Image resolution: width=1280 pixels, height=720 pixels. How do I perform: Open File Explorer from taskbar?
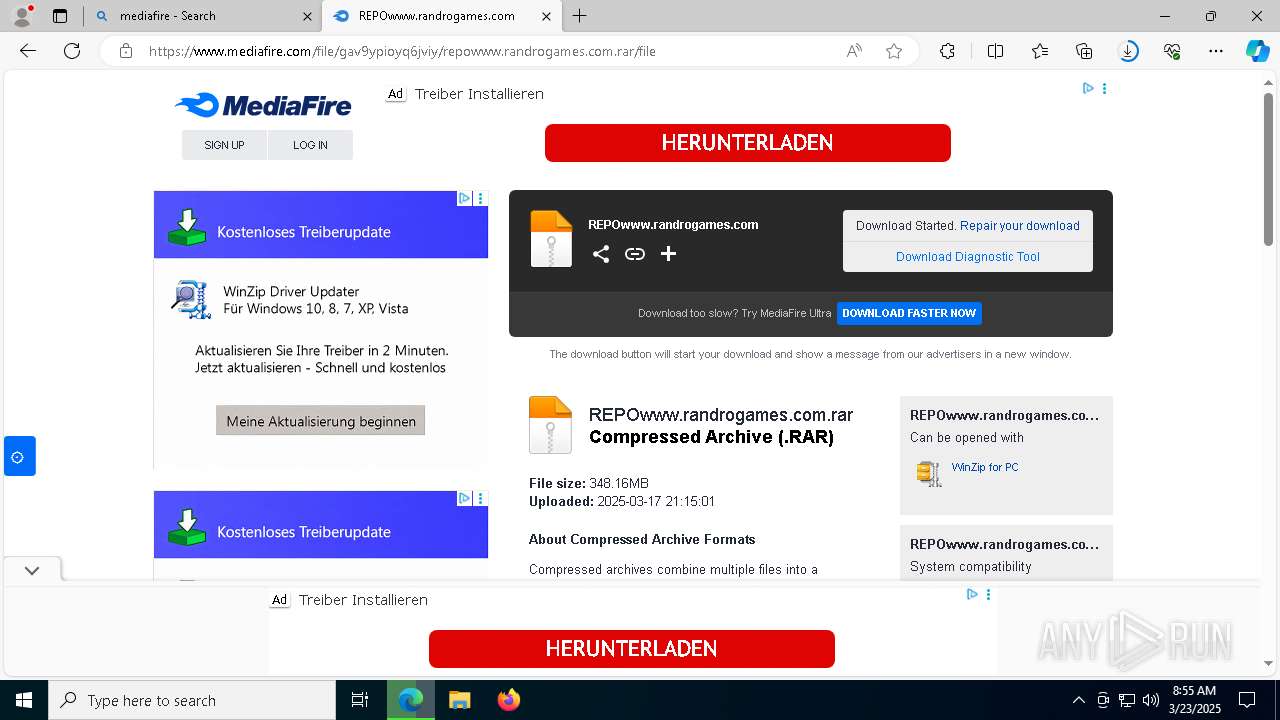pyautogui.click(x=459, y=700)
